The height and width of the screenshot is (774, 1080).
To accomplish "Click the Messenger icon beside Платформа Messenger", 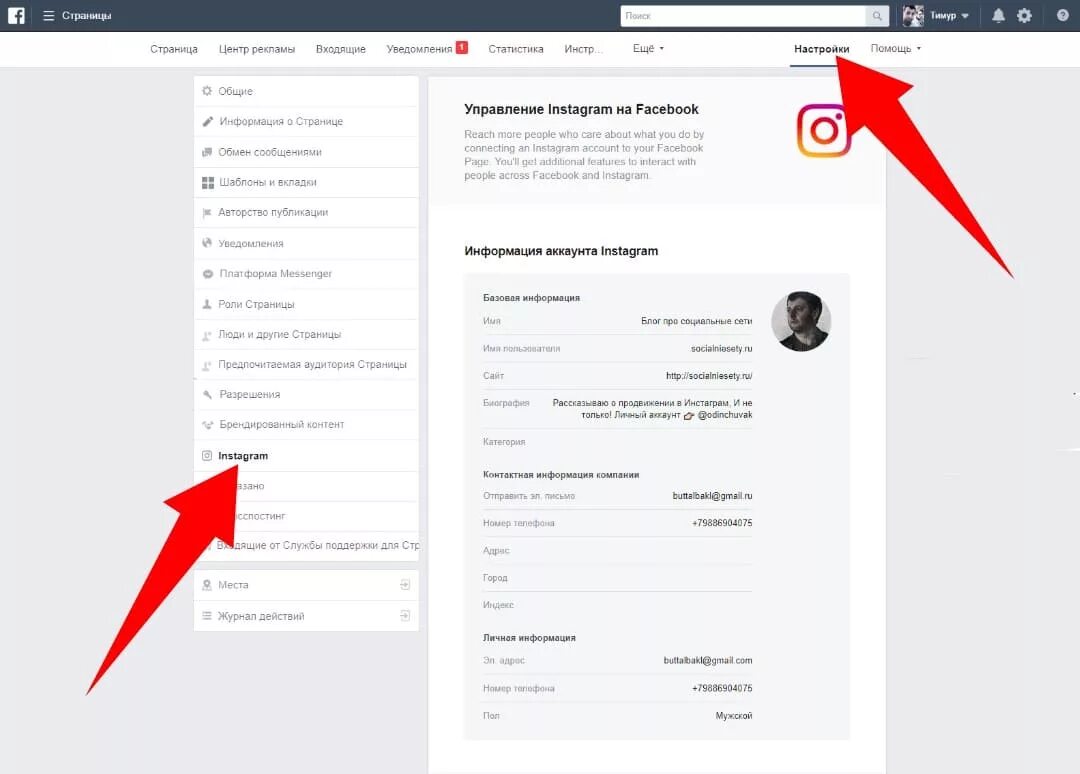I will 207,273.
